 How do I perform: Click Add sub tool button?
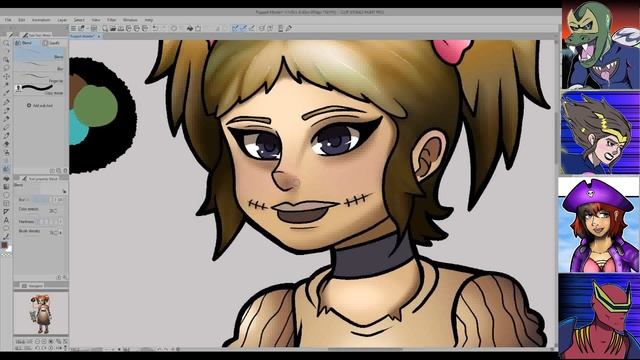(40, 105)
